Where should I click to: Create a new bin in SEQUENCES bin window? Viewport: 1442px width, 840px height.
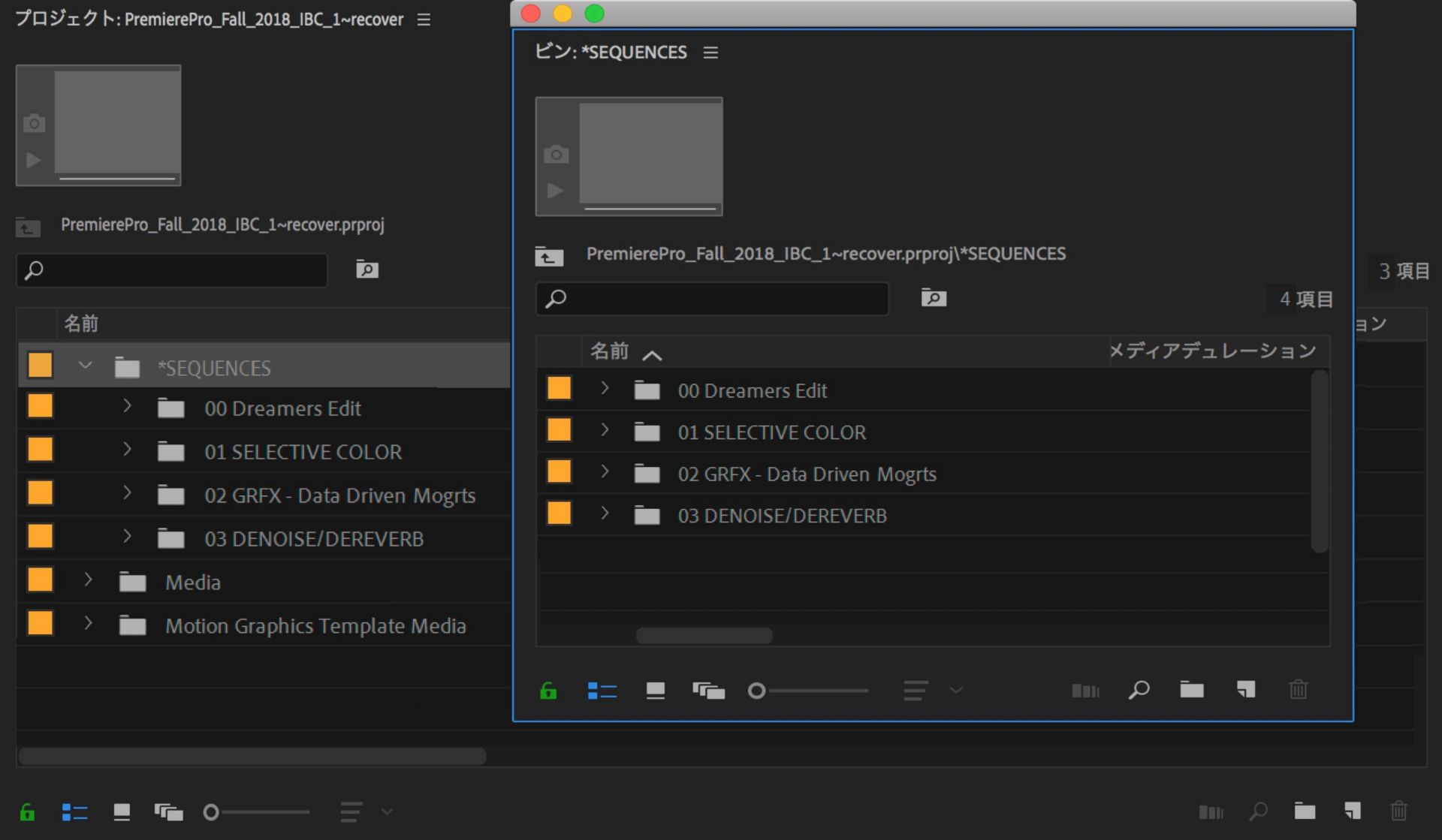tap(1192, 689)
